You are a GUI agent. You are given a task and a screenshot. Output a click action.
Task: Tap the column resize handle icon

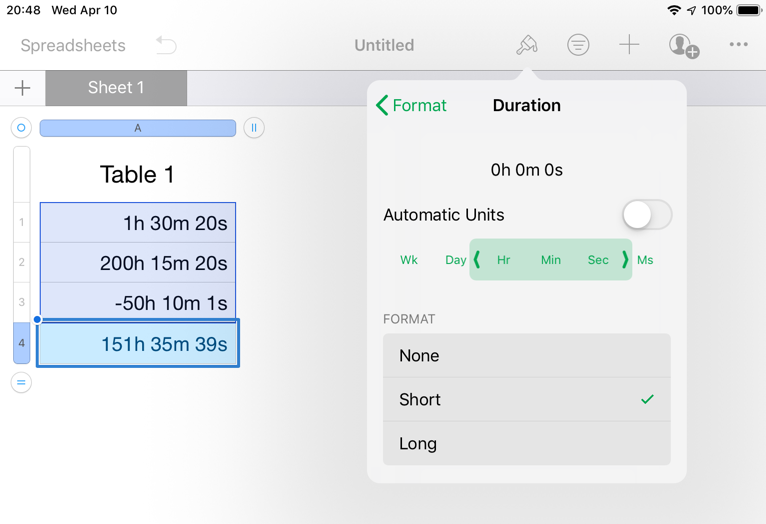(x=254, y=128)
